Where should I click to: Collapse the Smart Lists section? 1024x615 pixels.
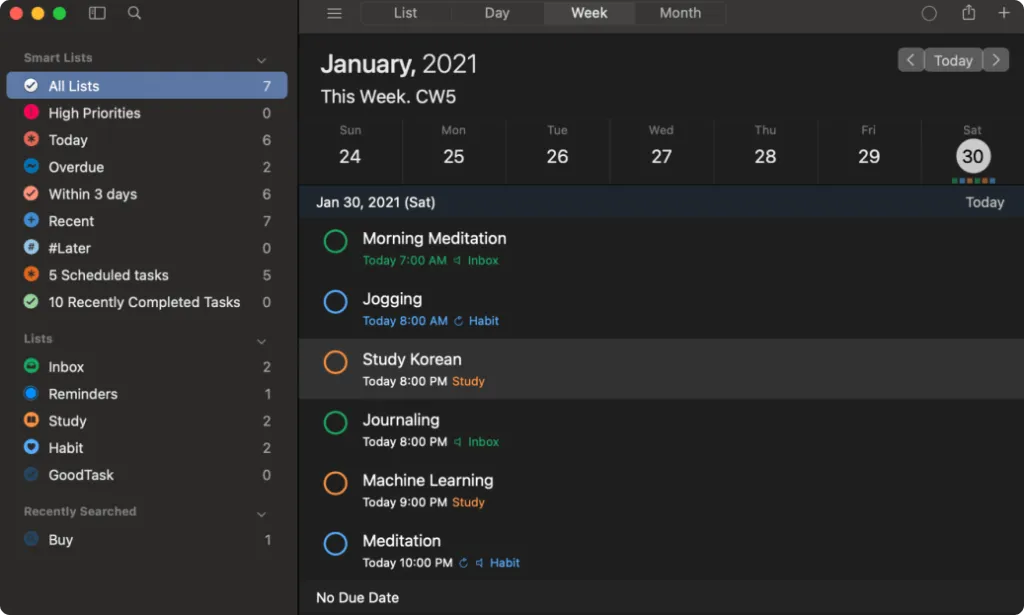coord(261,58)
